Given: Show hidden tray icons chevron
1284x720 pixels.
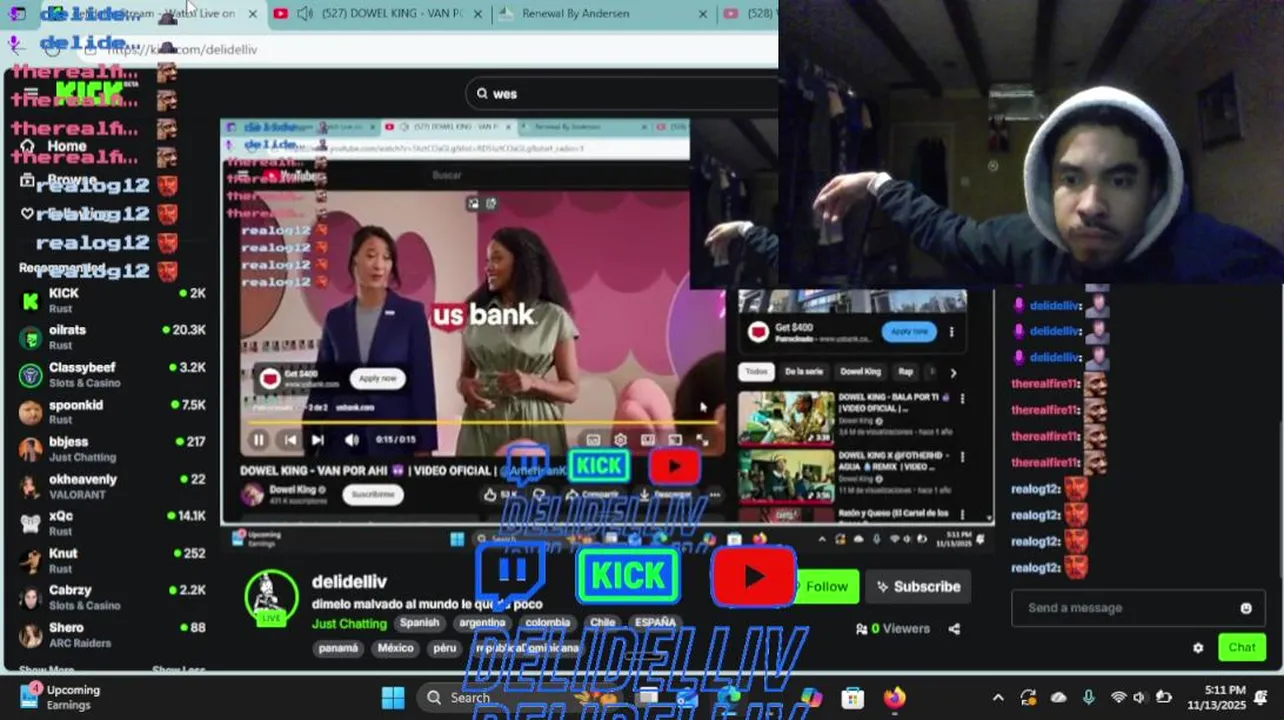Looking at the screenshot, I should coord(998,698).
